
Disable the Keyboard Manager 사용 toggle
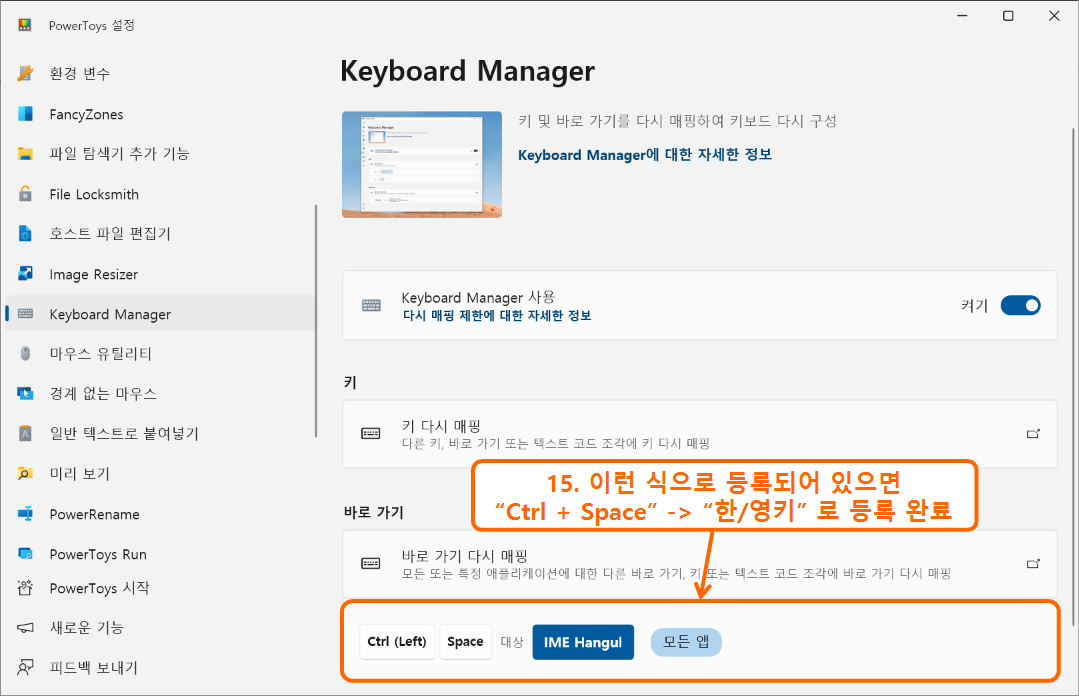[x=1021, y=305]
